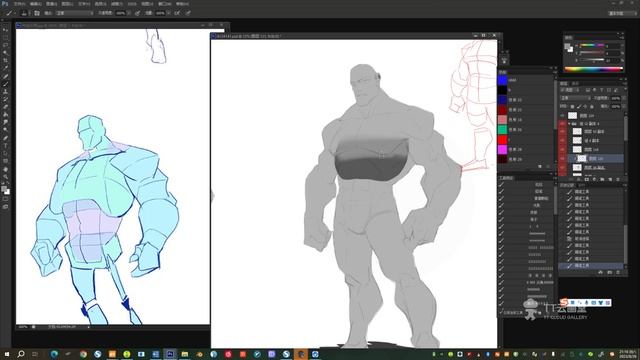
Task: Add layer mask from Layers panel bottom
Action: click(x=587, y=180)
